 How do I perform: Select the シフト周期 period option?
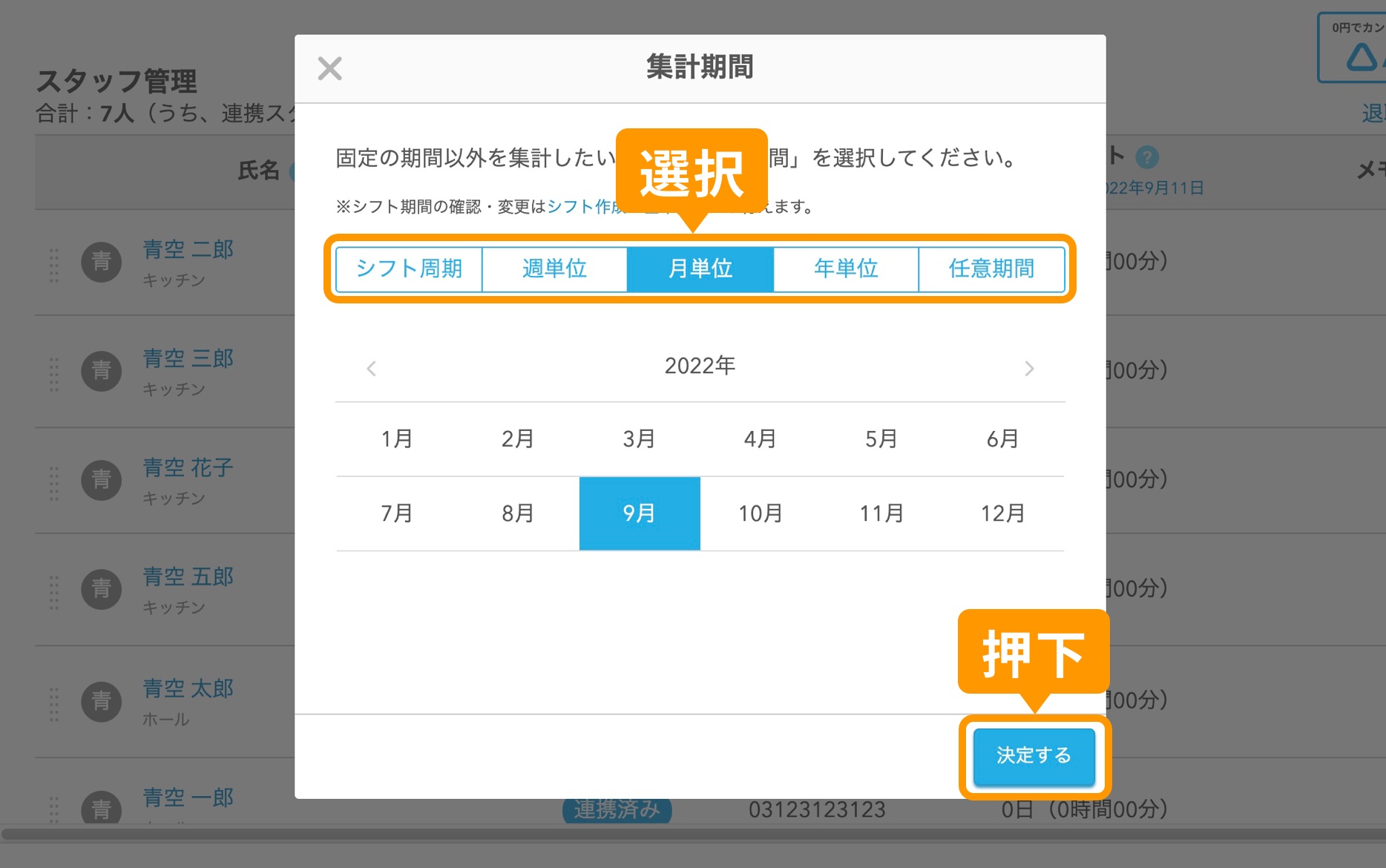[409, 269]
